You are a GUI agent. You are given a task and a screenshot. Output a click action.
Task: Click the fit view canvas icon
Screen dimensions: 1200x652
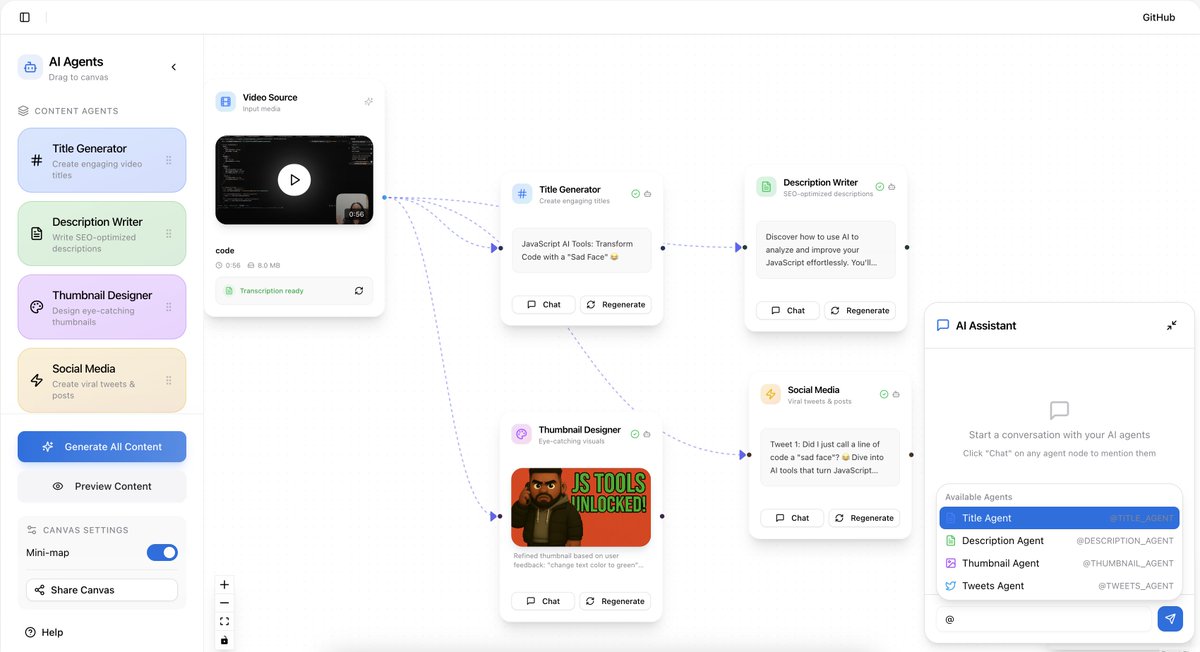tap(224, 621)
